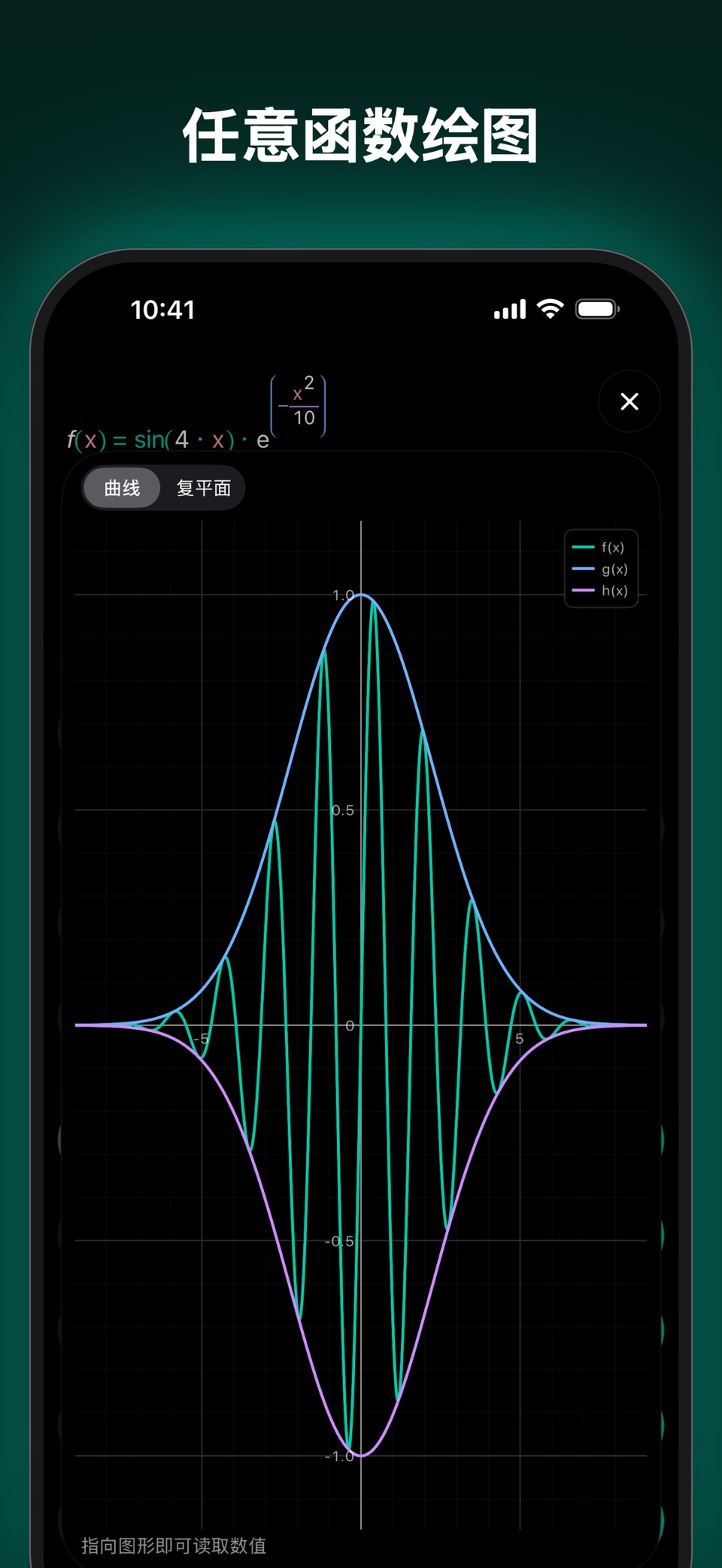Click the 任意函数绘图 heading
This screenshot has width=722, height=1568.
[360, 135]
